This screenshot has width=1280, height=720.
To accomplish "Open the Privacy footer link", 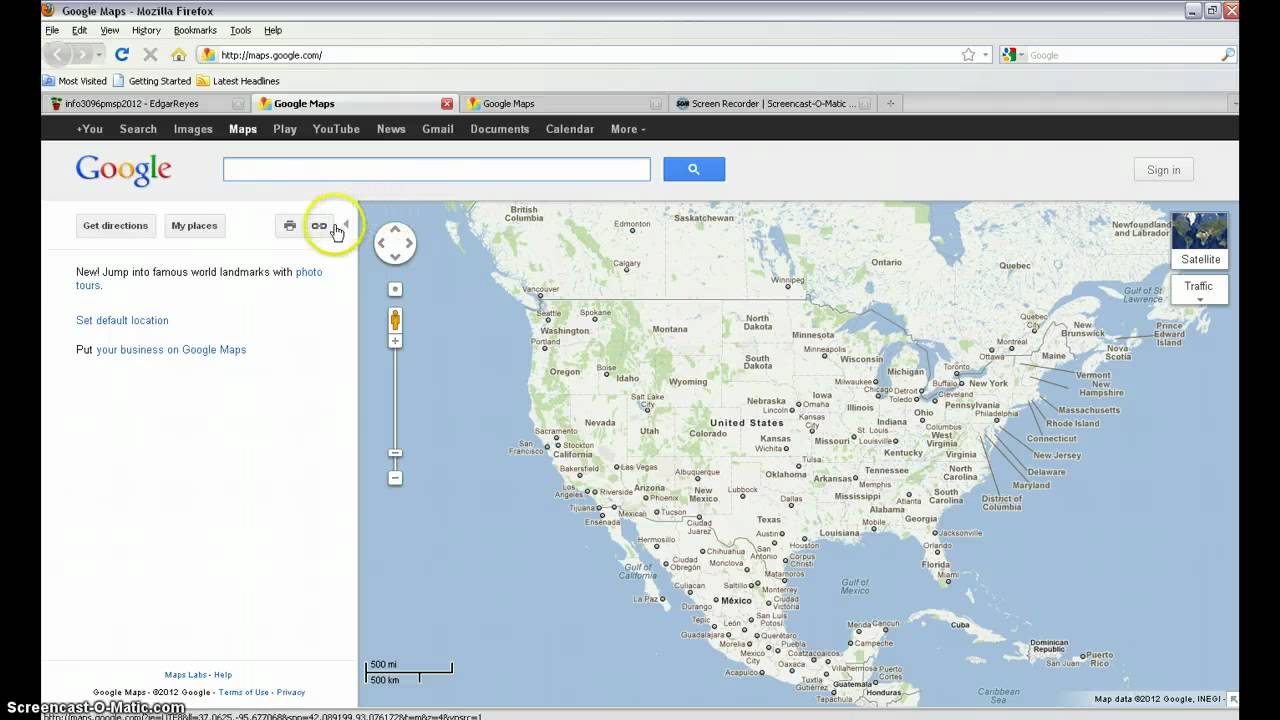I will 291,692.
